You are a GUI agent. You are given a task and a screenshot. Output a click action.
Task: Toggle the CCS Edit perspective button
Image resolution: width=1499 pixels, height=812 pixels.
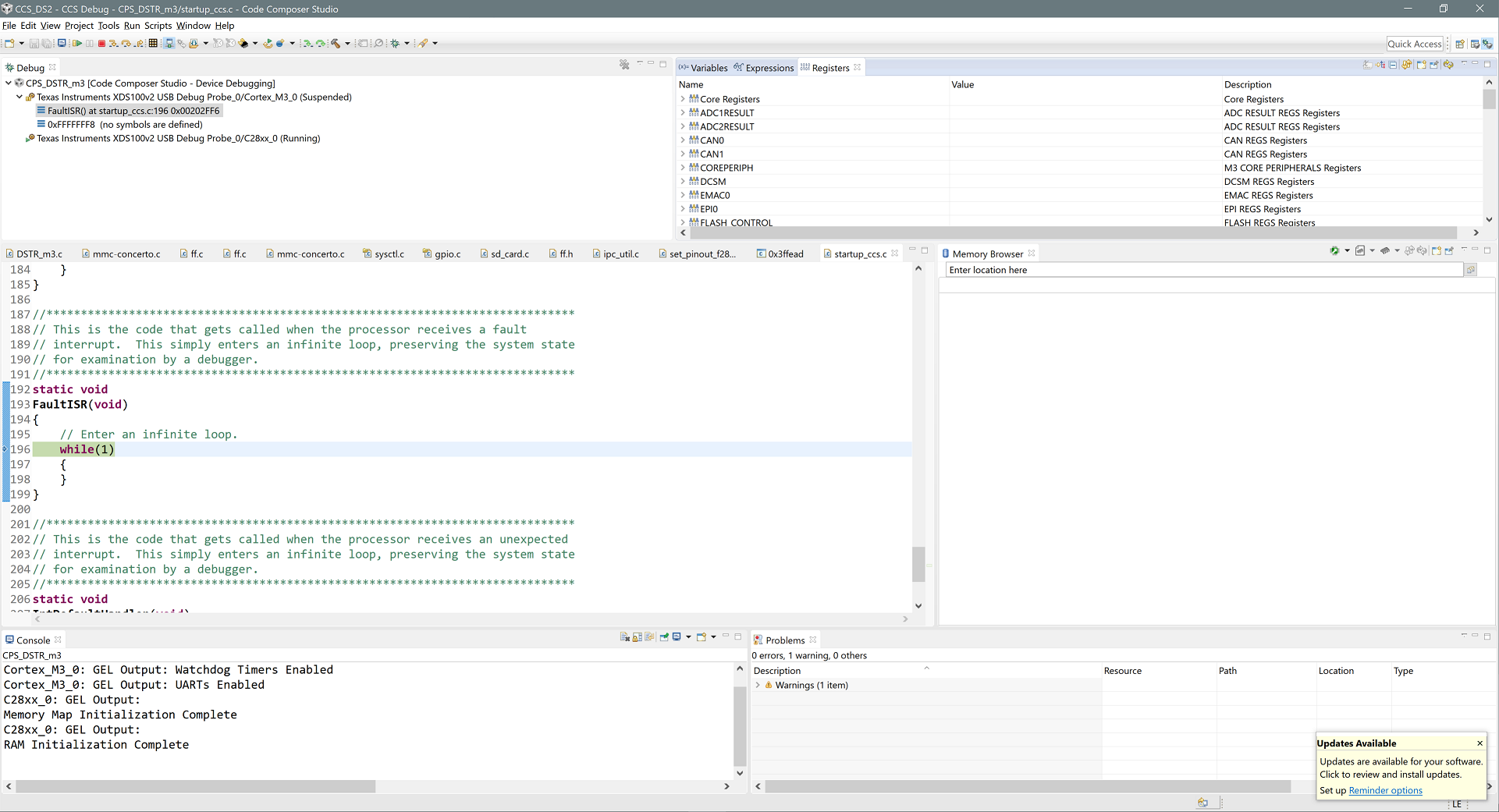pyautogui.click(x=1474, y=44)
